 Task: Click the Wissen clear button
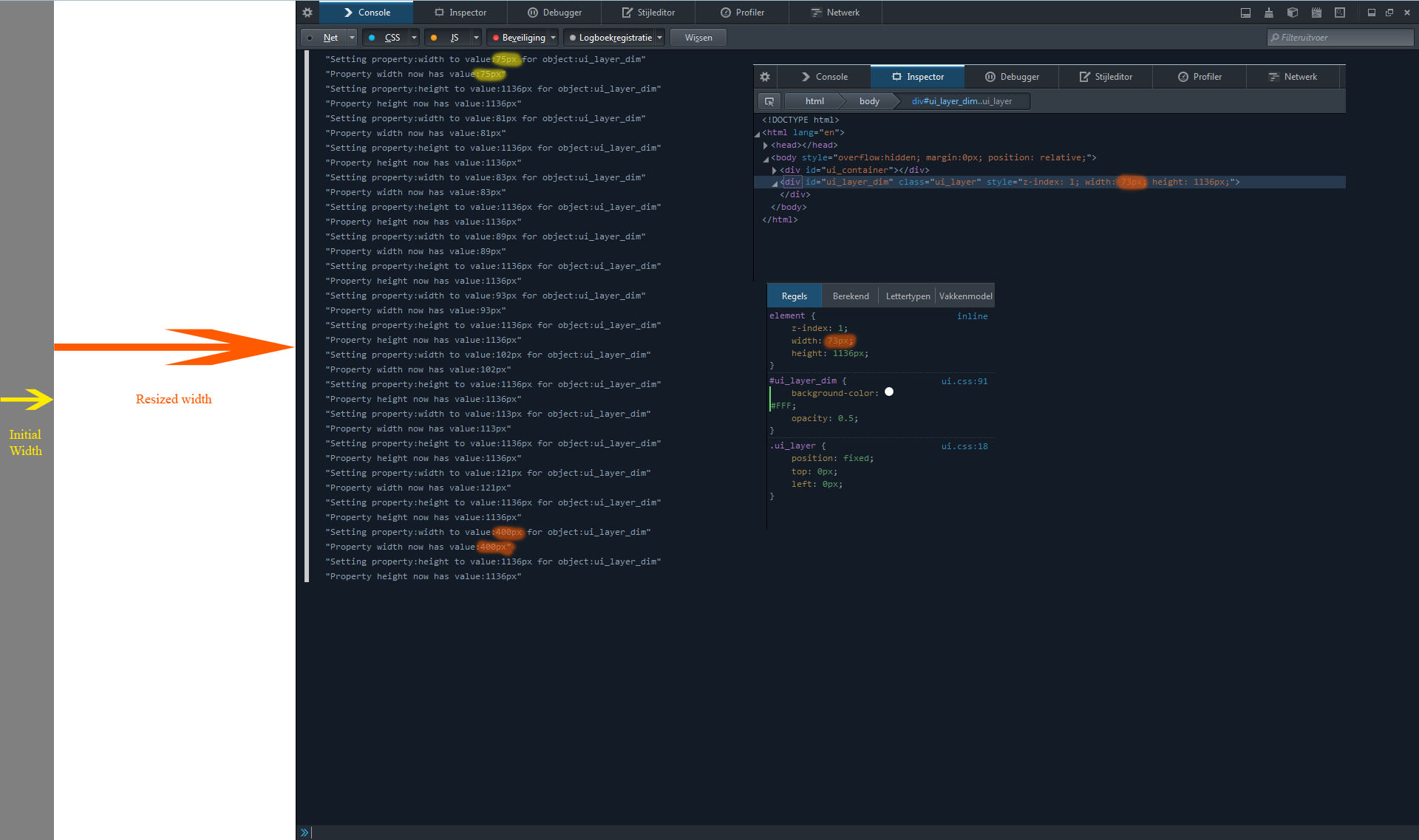pos(698,38)
